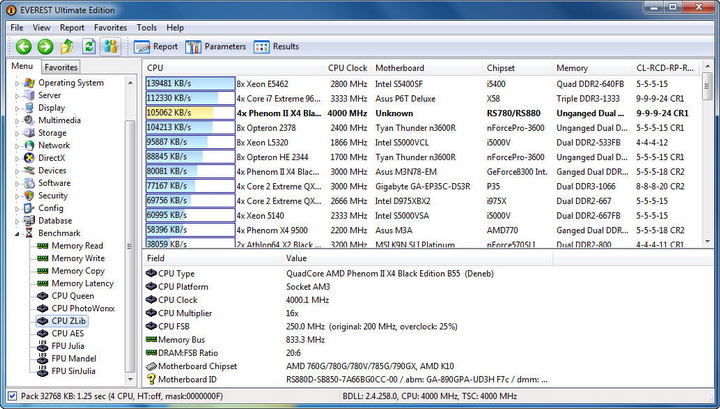Open the View menu
Screen dimensions: 720x409
41,28
